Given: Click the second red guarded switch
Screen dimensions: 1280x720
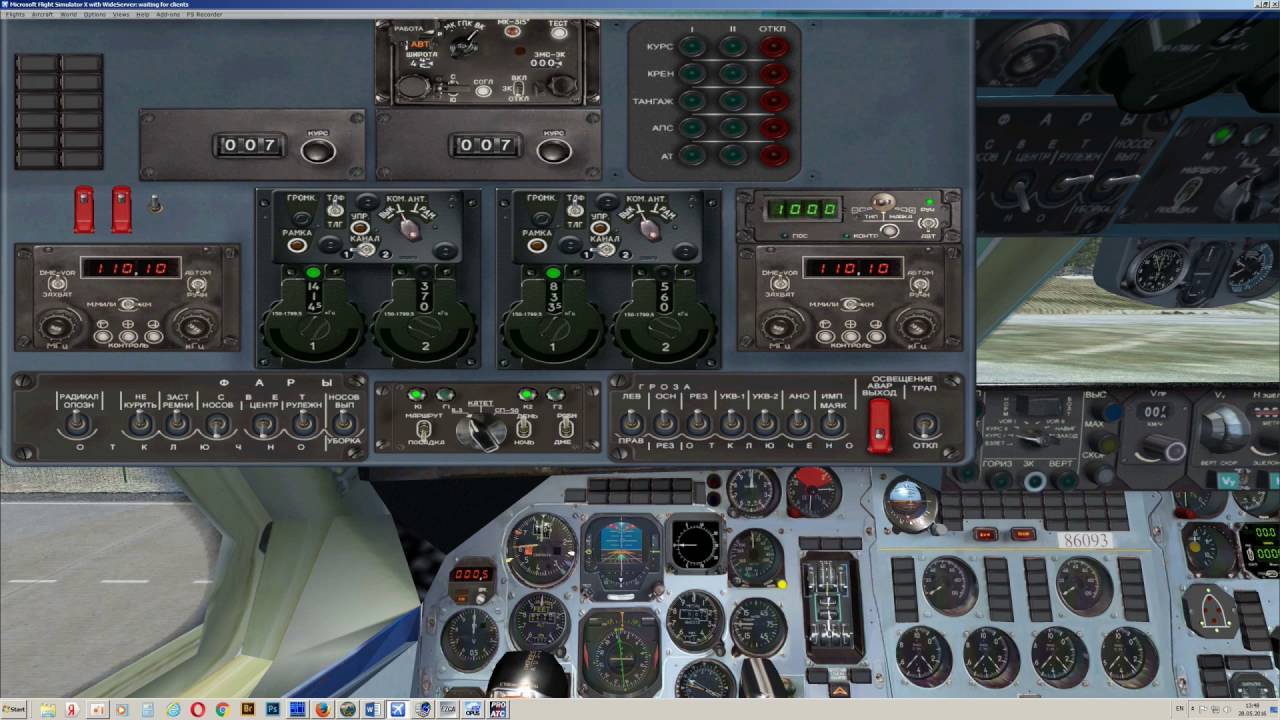Looking at the screenshot, I should 121,209.
